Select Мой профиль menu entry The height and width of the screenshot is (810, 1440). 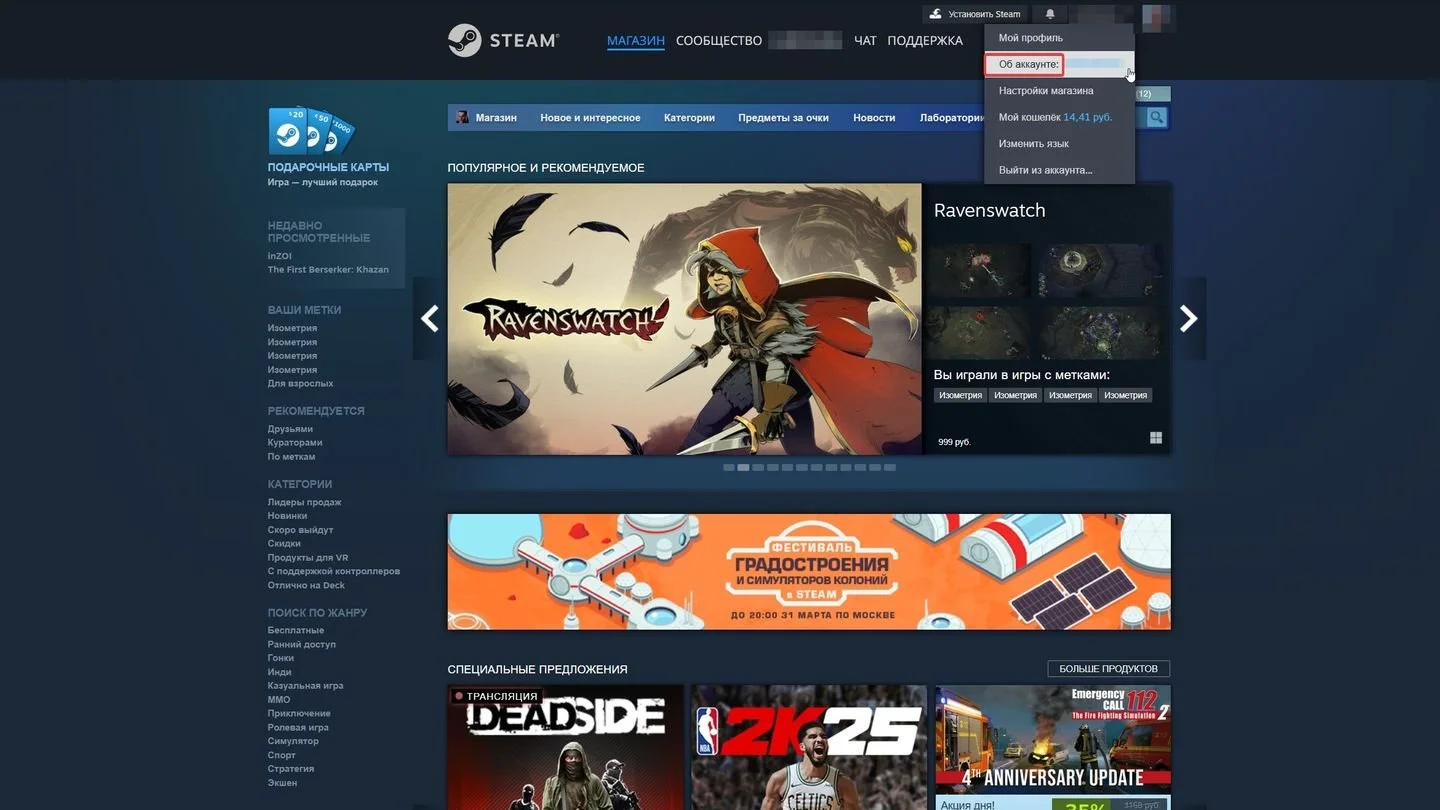[1059, 38]
